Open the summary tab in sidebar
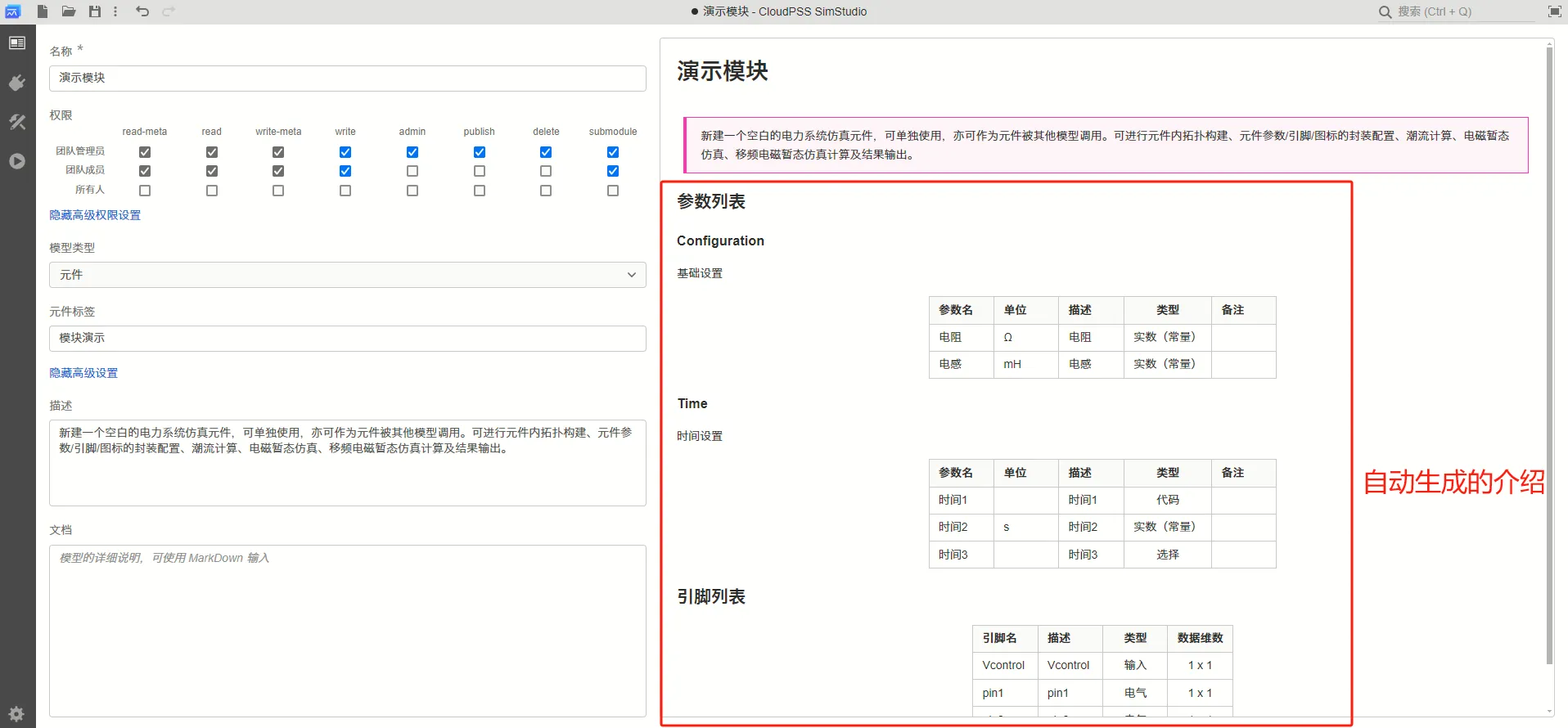 tap(17, 43)
